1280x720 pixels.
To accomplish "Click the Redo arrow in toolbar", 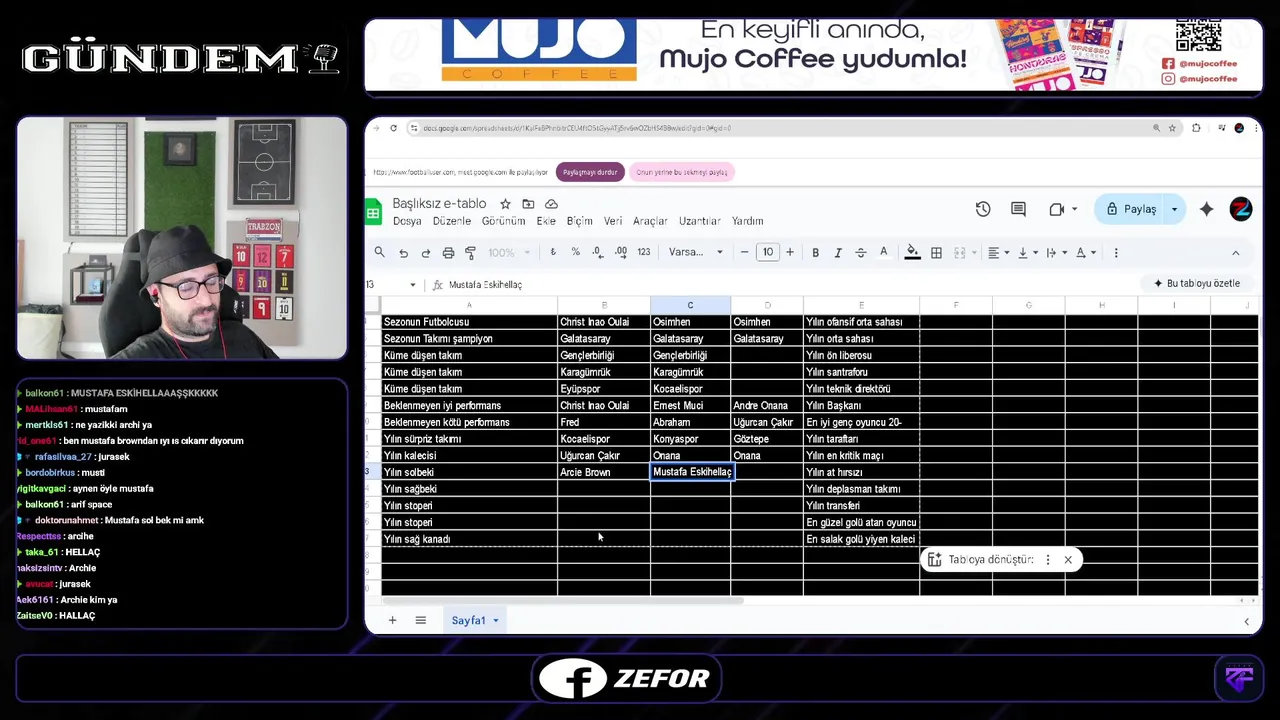I will [426, 253].
